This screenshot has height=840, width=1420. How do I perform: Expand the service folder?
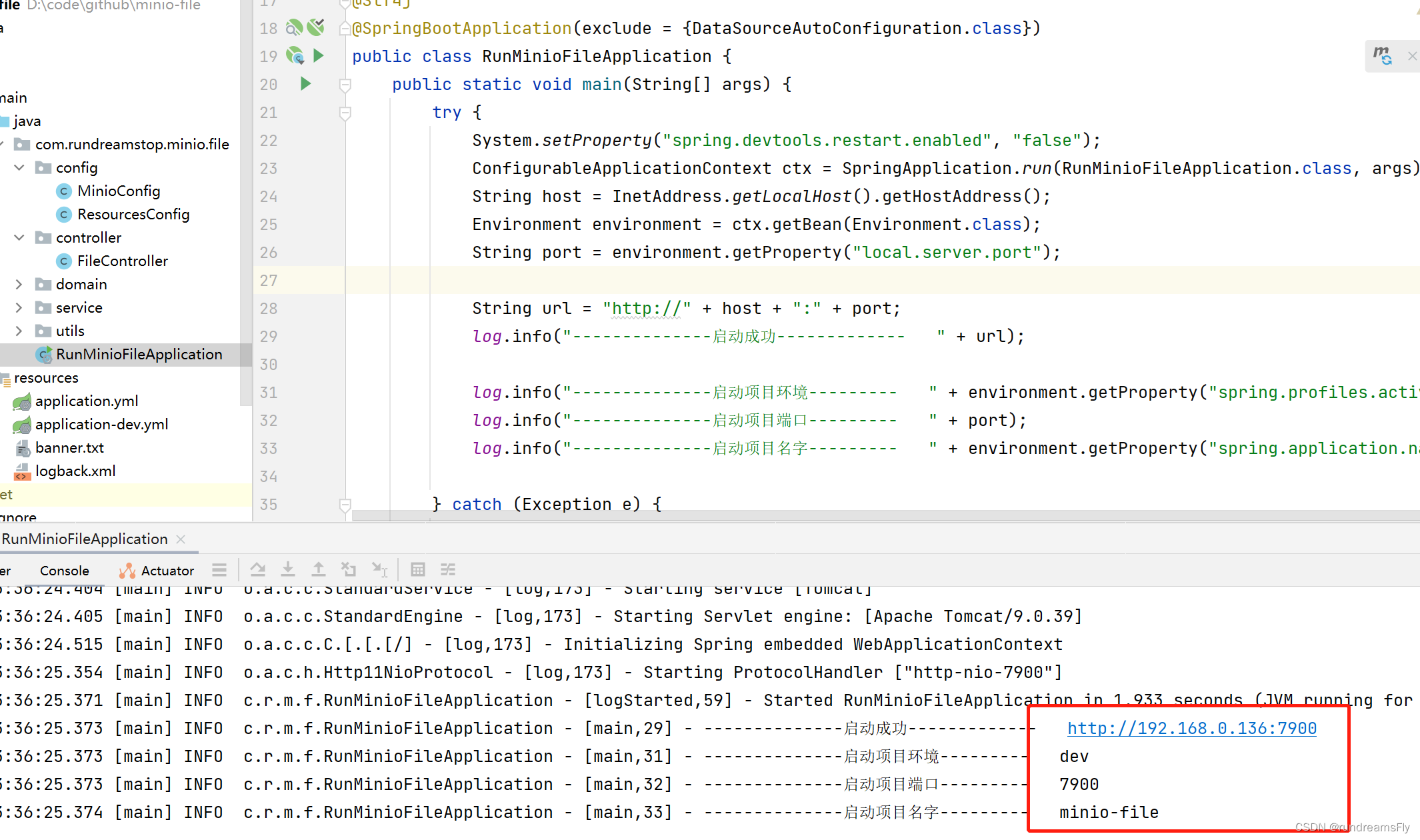pos(19,307)
